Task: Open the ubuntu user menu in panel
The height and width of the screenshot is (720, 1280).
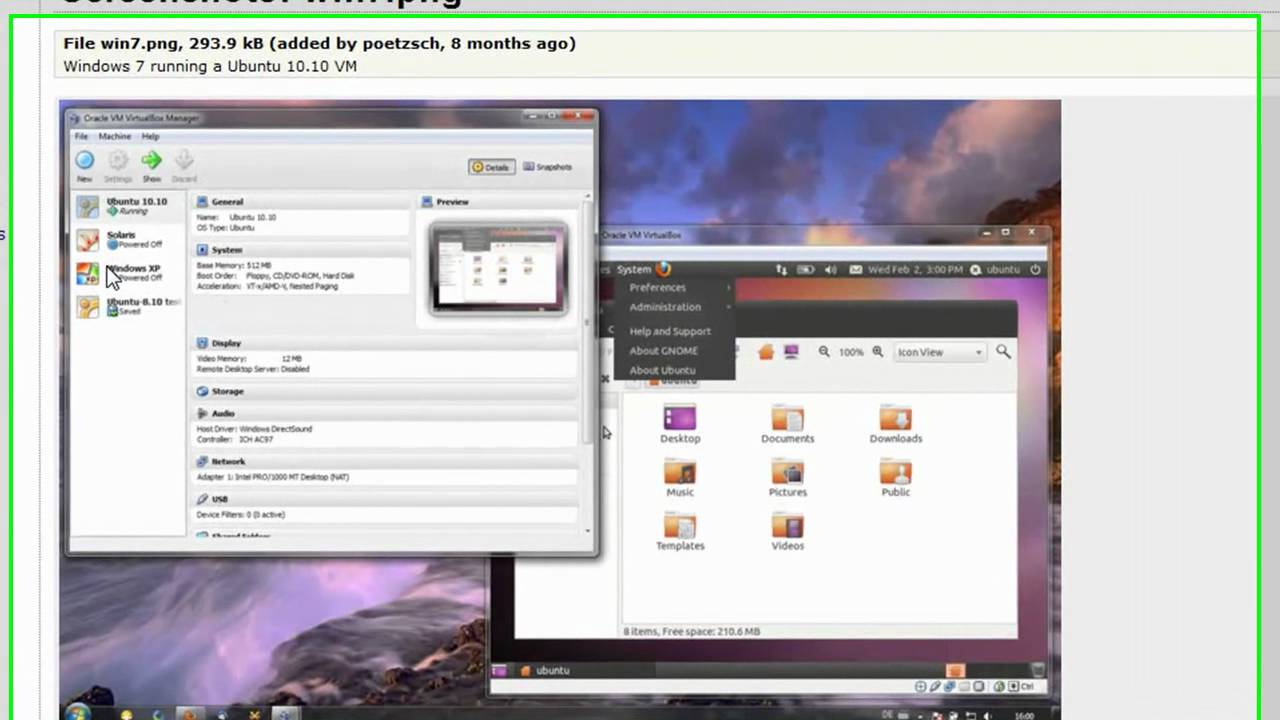Action: click(x=996, y=270)
